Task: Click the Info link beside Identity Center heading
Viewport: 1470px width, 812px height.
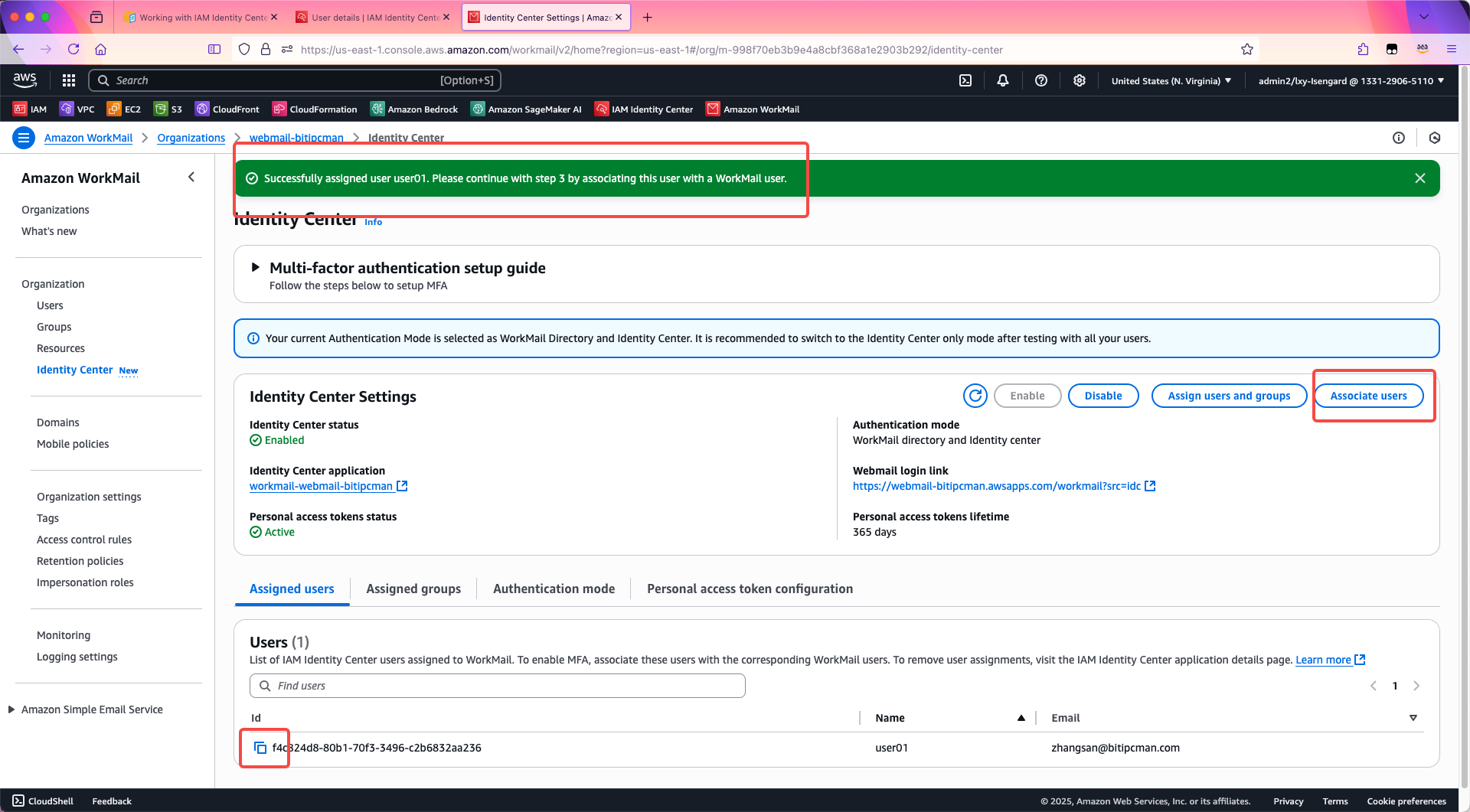Action: coord(373,222)
